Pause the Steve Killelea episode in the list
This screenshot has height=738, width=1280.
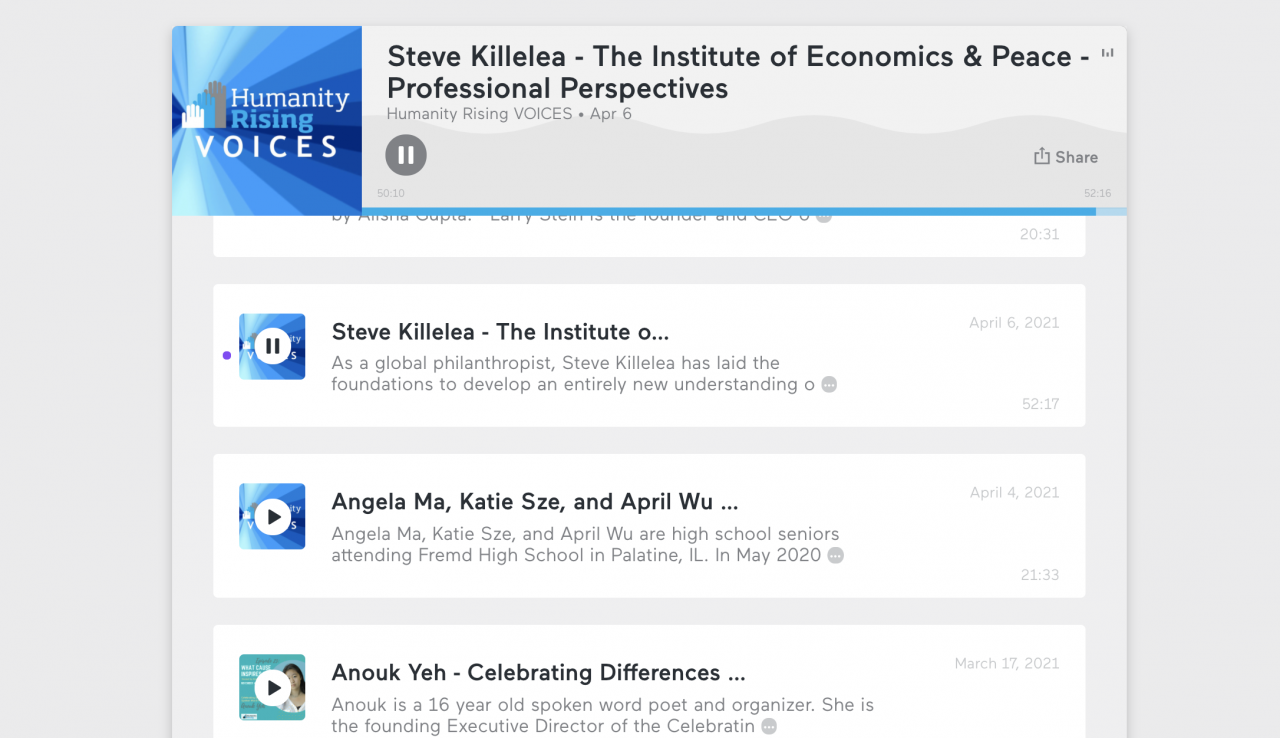pyautogui.click(x=272, y=347)
